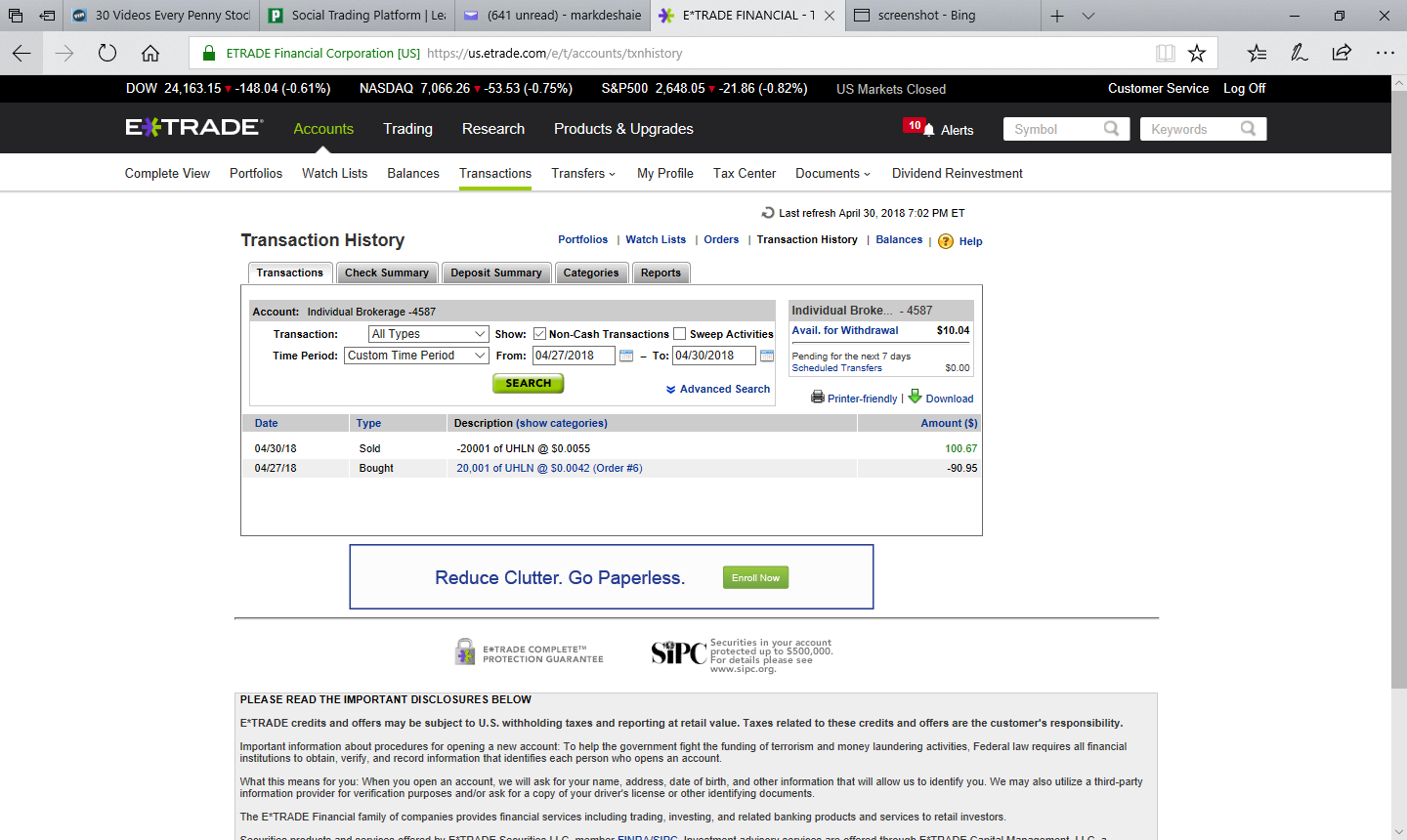1407x840 pixels.
Task: Click the green Download arrow icon
Action: click(x=915, y=396)
